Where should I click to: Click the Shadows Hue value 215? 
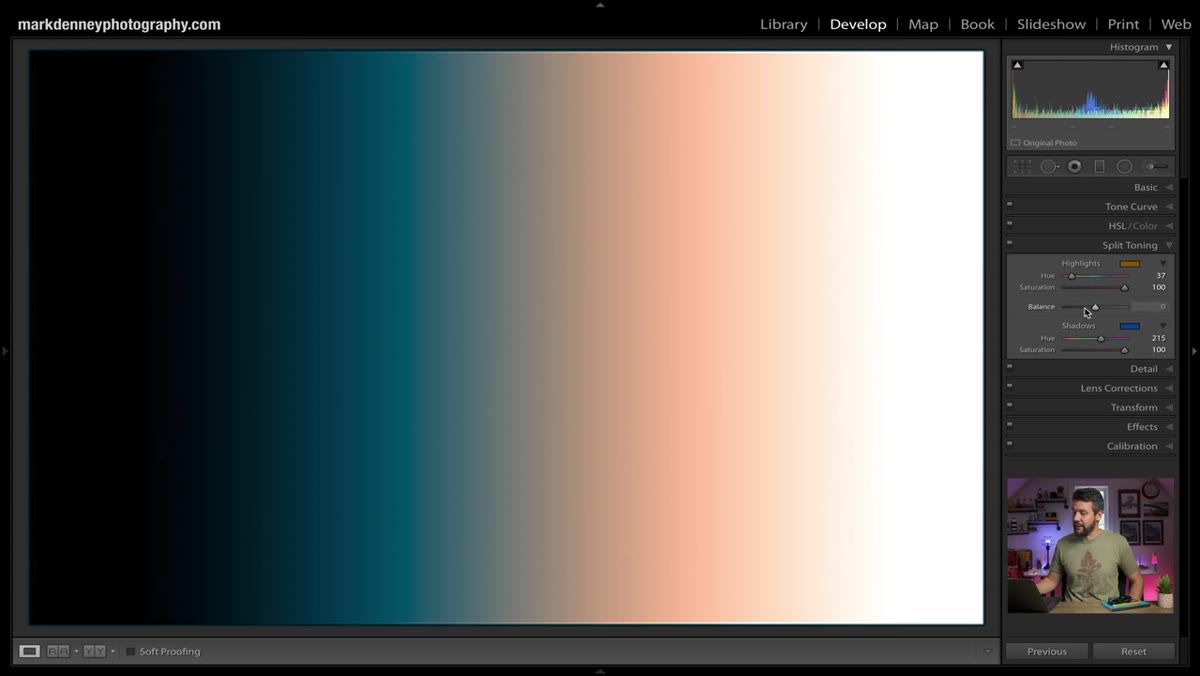pos(1158,338)
